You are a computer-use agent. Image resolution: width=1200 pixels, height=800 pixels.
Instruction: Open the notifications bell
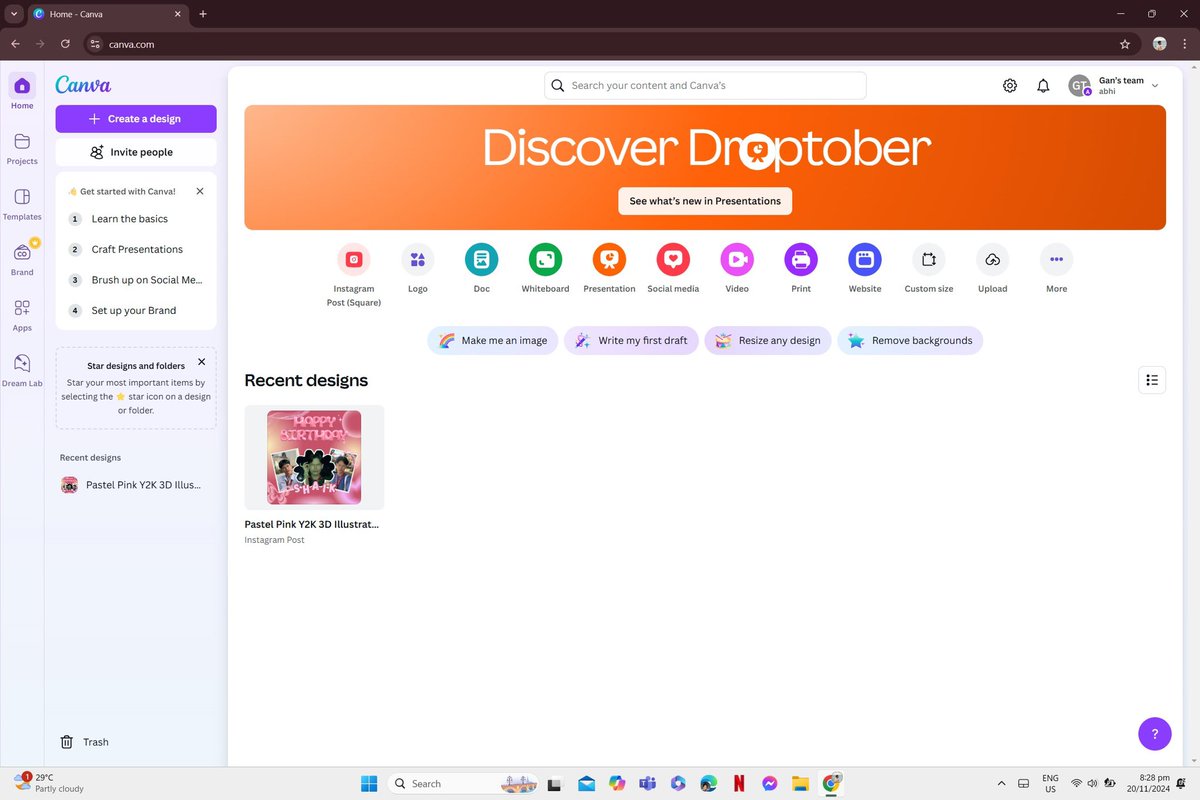point(1043,86)
